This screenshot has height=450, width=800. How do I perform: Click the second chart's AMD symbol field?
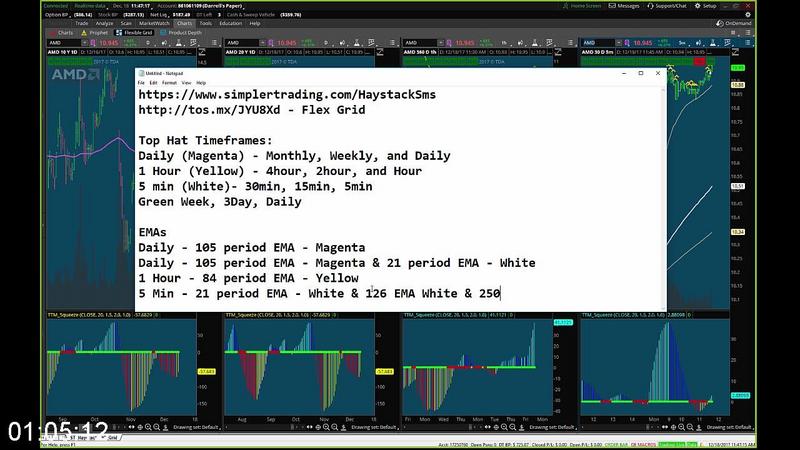point(243,43)
